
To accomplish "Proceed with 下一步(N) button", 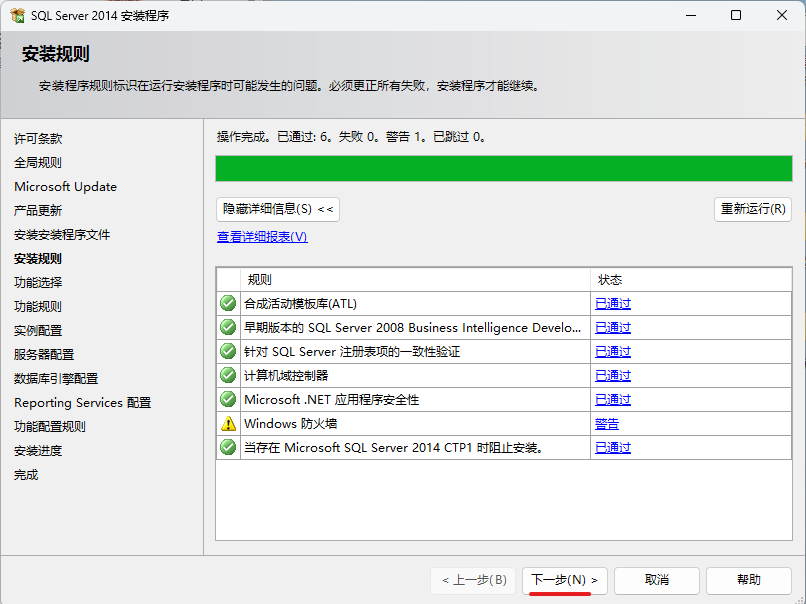I will (564, 580).
